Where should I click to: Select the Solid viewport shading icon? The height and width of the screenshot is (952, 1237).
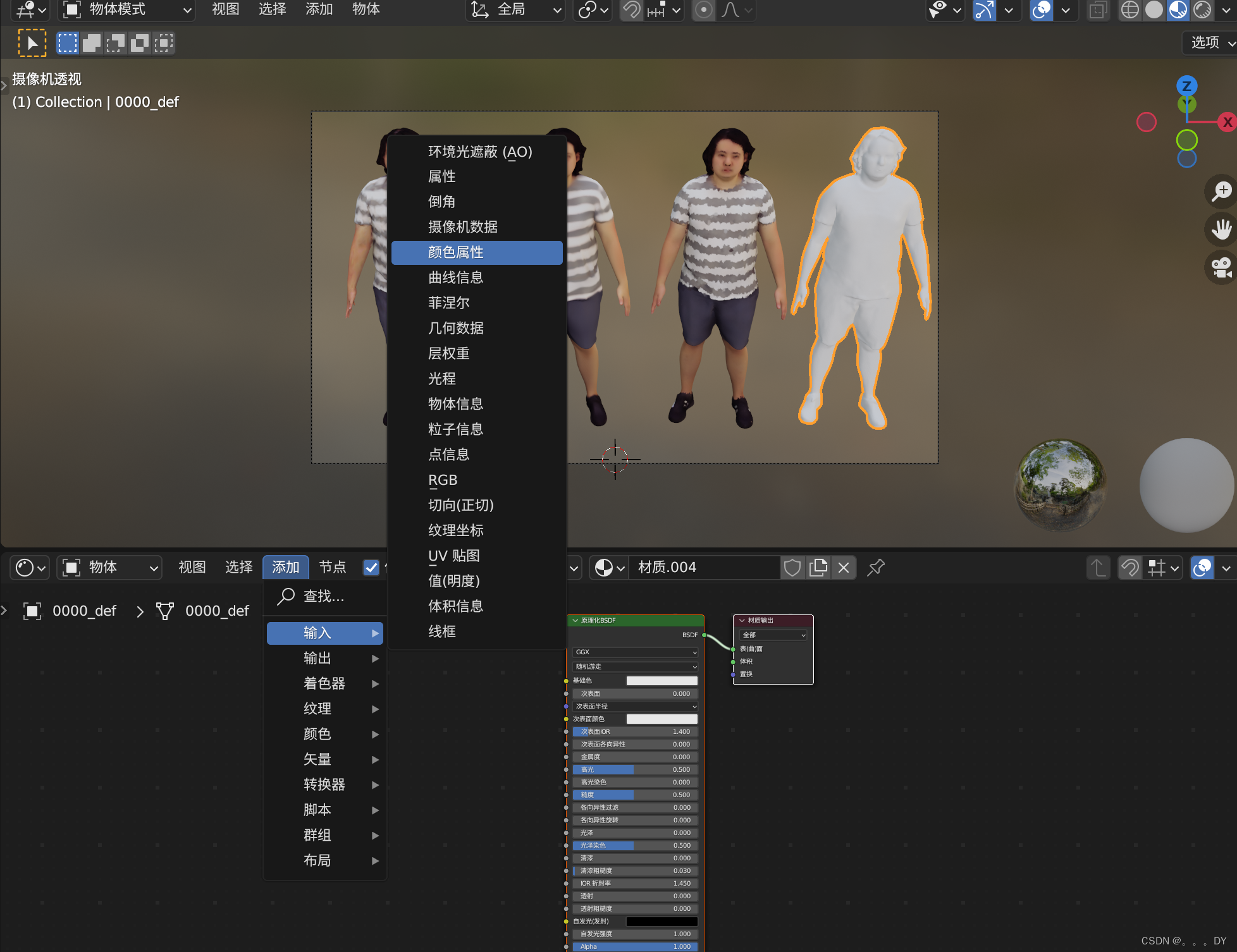coord(1154,10)
